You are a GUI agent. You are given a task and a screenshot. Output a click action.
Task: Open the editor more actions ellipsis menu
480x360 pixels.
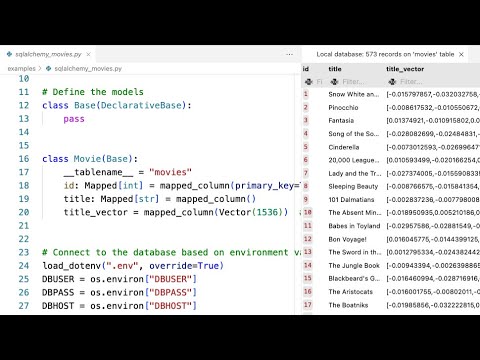click(x=289, y=54)
